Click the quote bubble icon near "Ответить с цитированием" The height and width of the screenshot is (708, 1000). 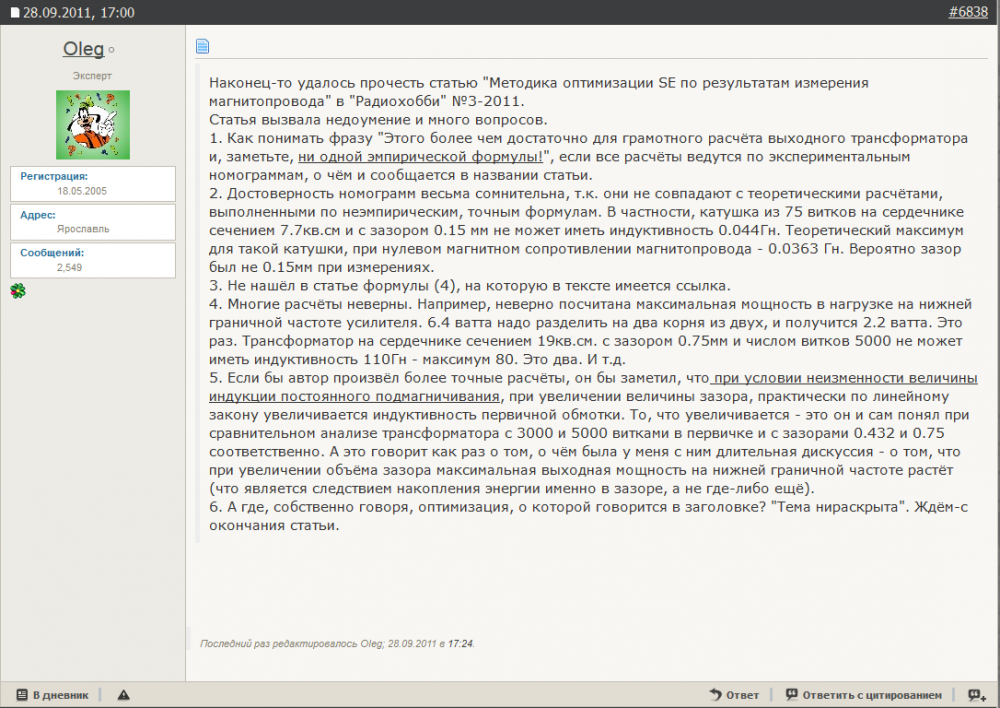tap(791, 693)
